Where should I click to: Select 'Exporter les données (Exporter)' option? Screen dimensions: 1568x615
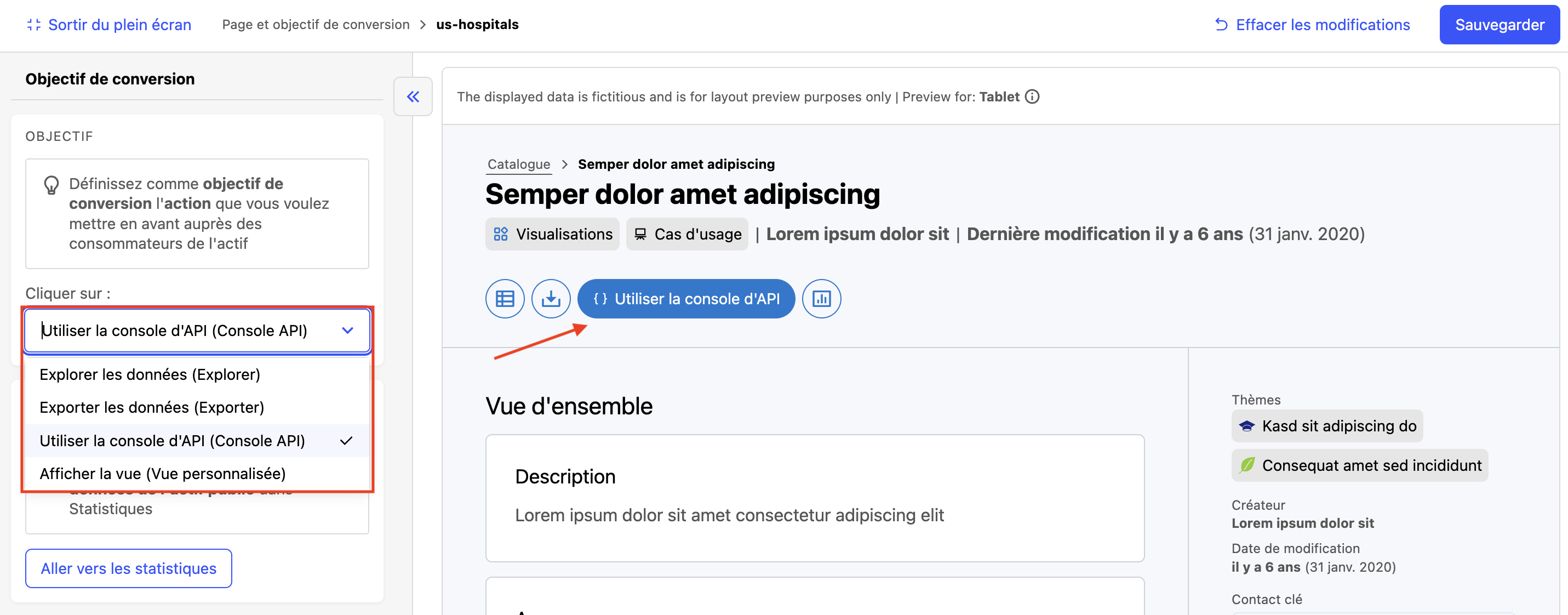[152, 407]
